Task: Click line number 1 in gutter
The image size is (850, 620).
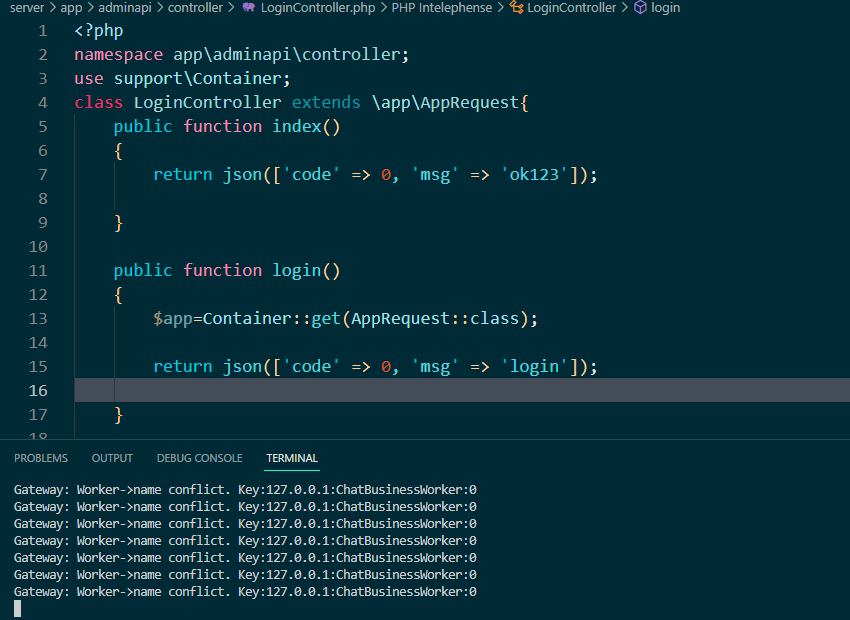Action: point(43,31)
